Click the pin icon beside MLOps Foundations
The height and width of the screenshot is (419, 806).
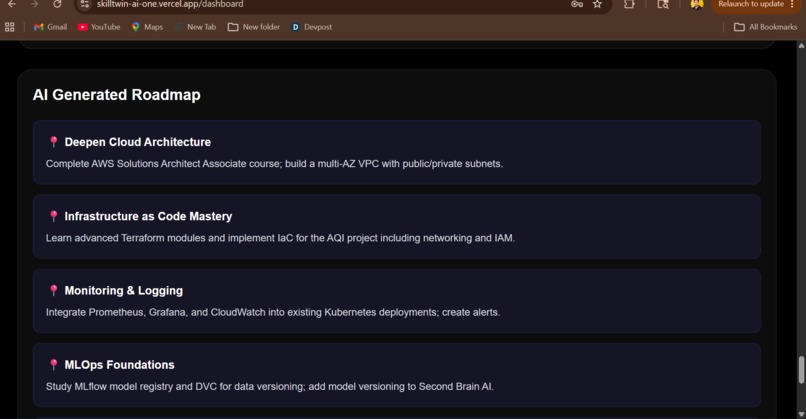(53, 365)
